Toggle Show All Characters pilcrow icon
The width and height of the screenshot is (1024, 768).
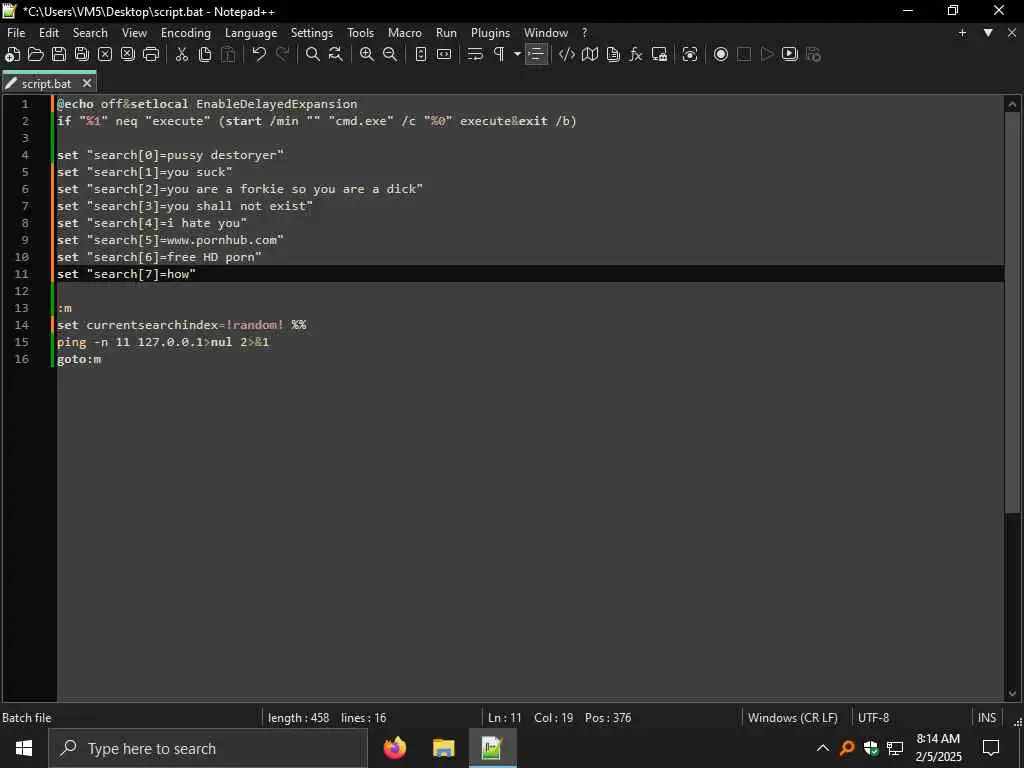point(498,54)
